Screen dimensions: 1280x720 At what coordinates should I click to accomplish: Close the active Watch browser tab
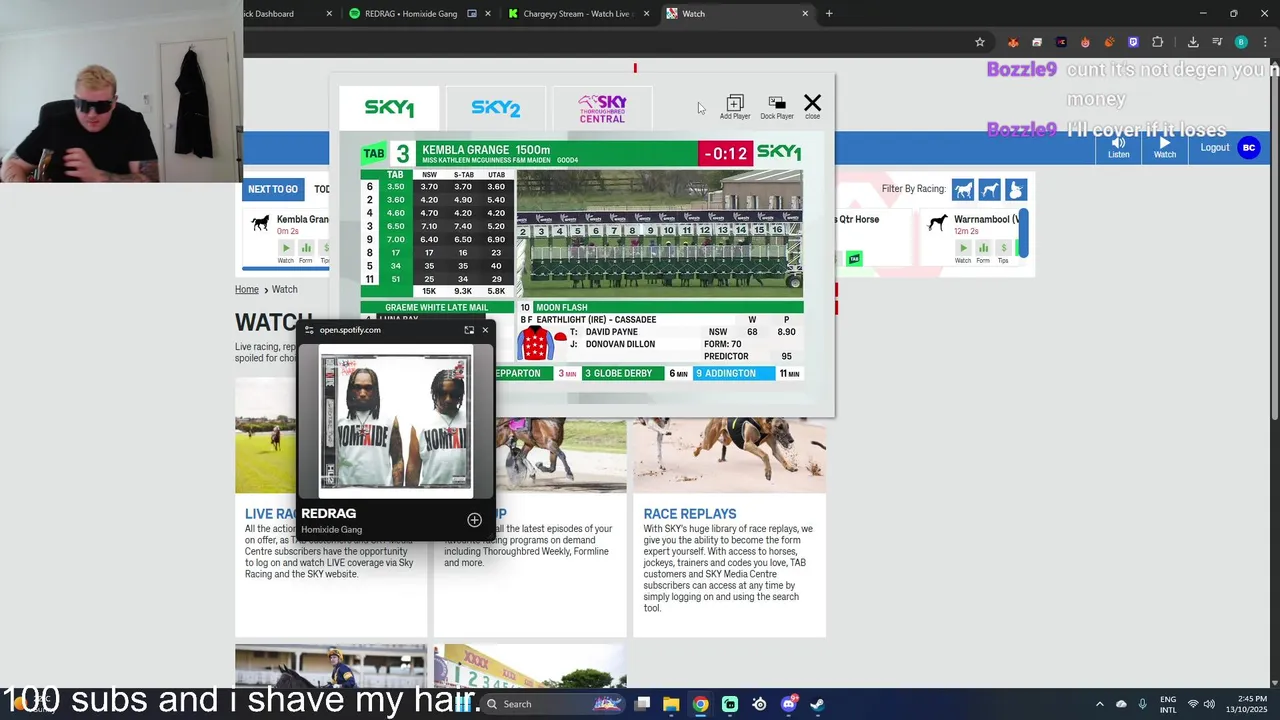(x=805, y=14)
